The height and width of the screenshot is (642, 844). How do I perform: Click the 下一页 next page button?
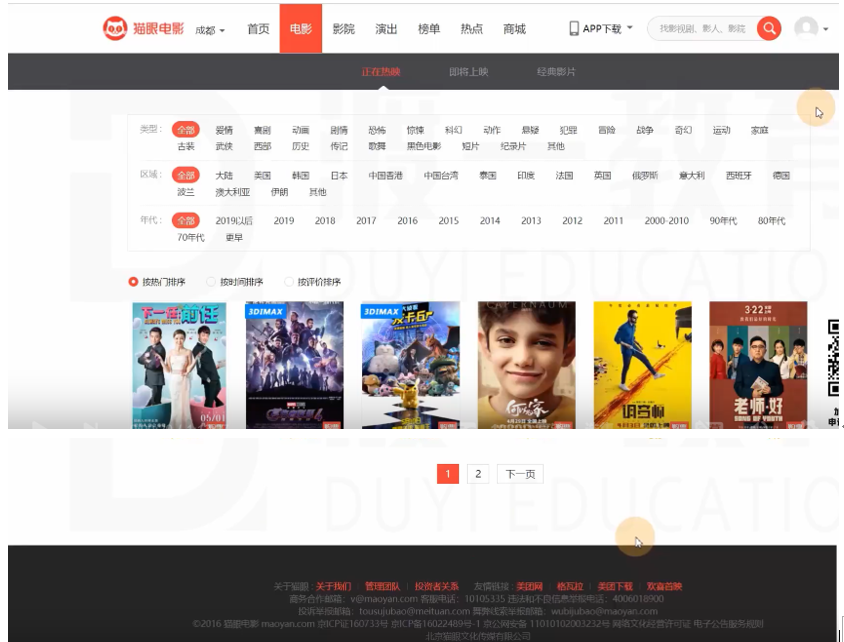tap(521, 474)
